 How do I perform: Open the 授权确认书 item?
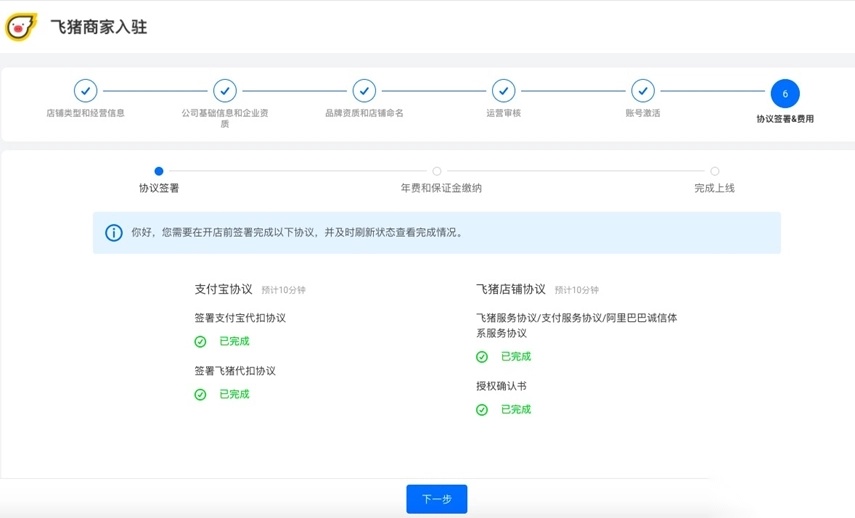point(501,386)
